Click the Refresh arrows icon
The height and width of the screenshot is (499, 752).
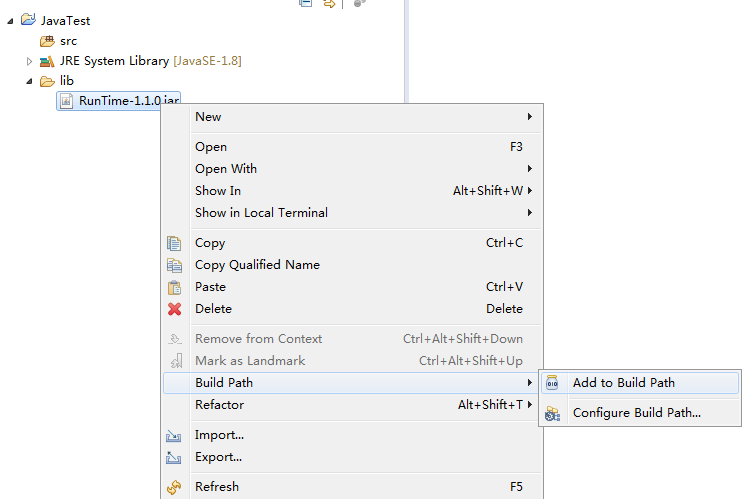pos(174,487)
